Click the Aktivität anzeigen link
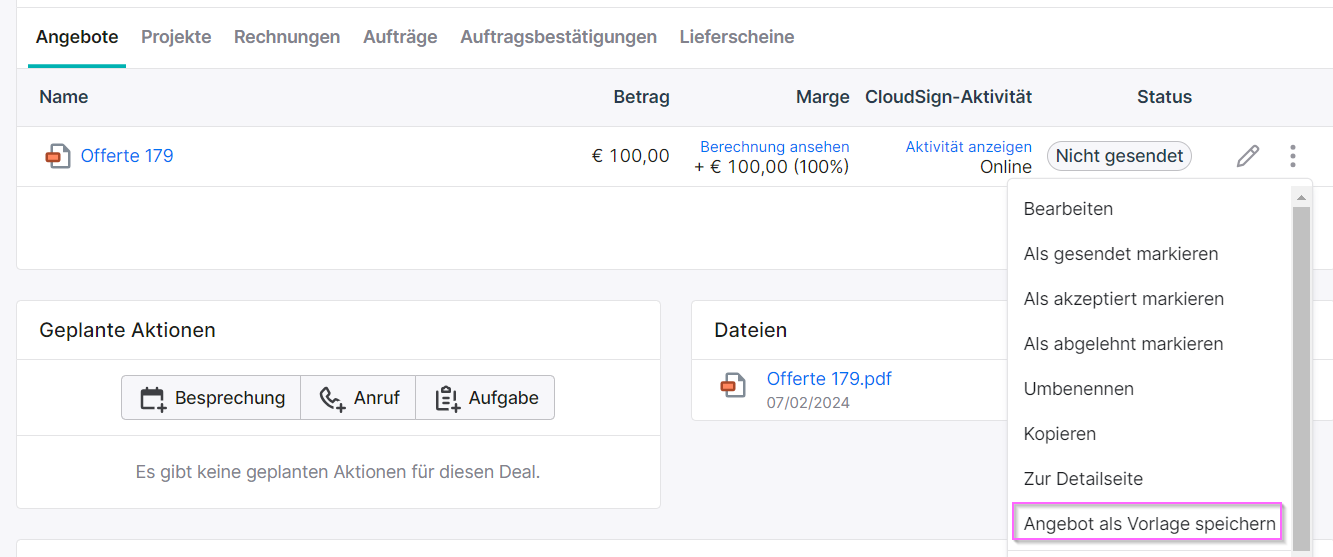This screenshot has height=557, width=1333. tap(969, 147)
